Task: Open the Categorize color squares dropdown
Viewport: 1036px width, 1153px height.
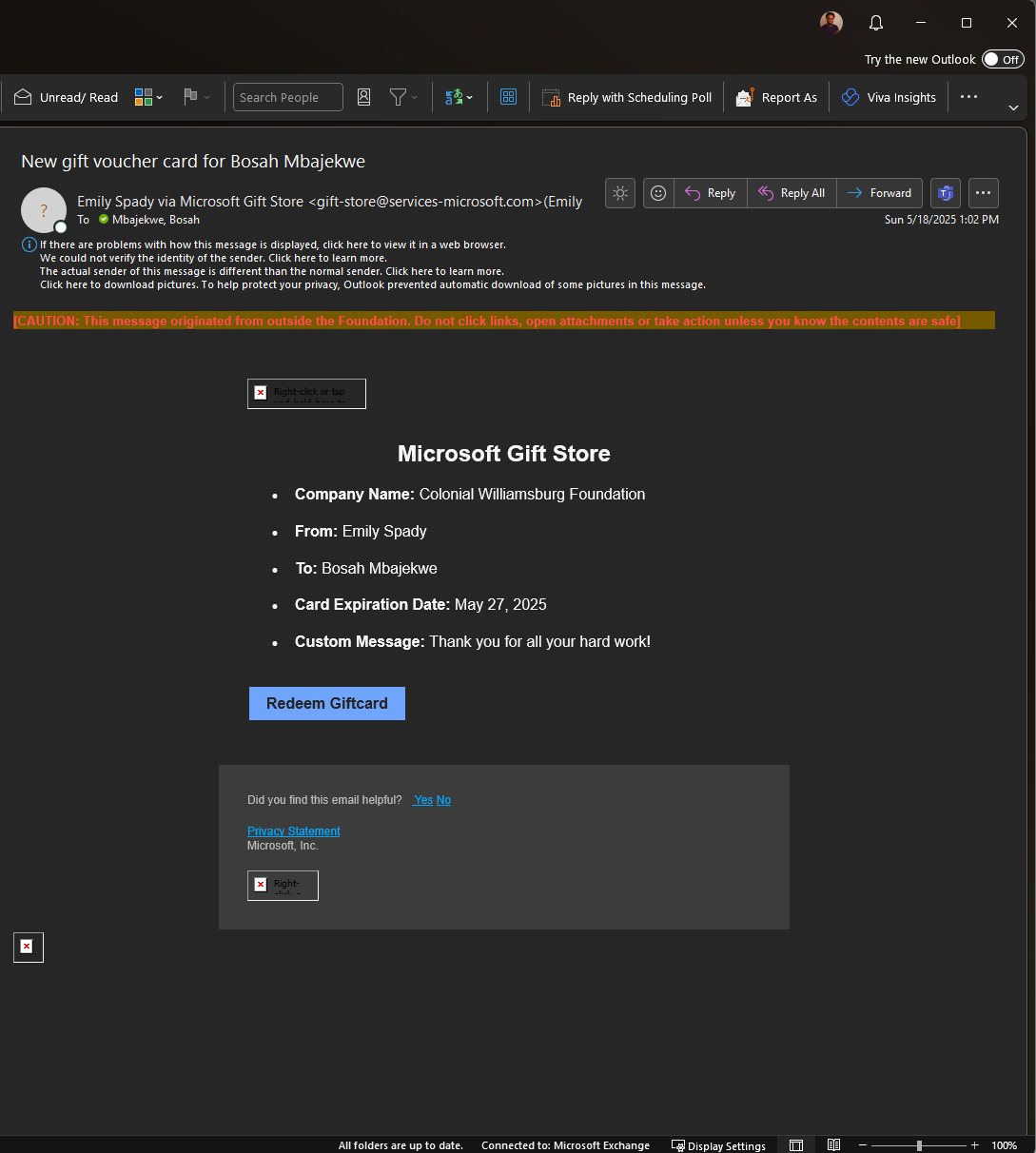Action: point(148,97)
